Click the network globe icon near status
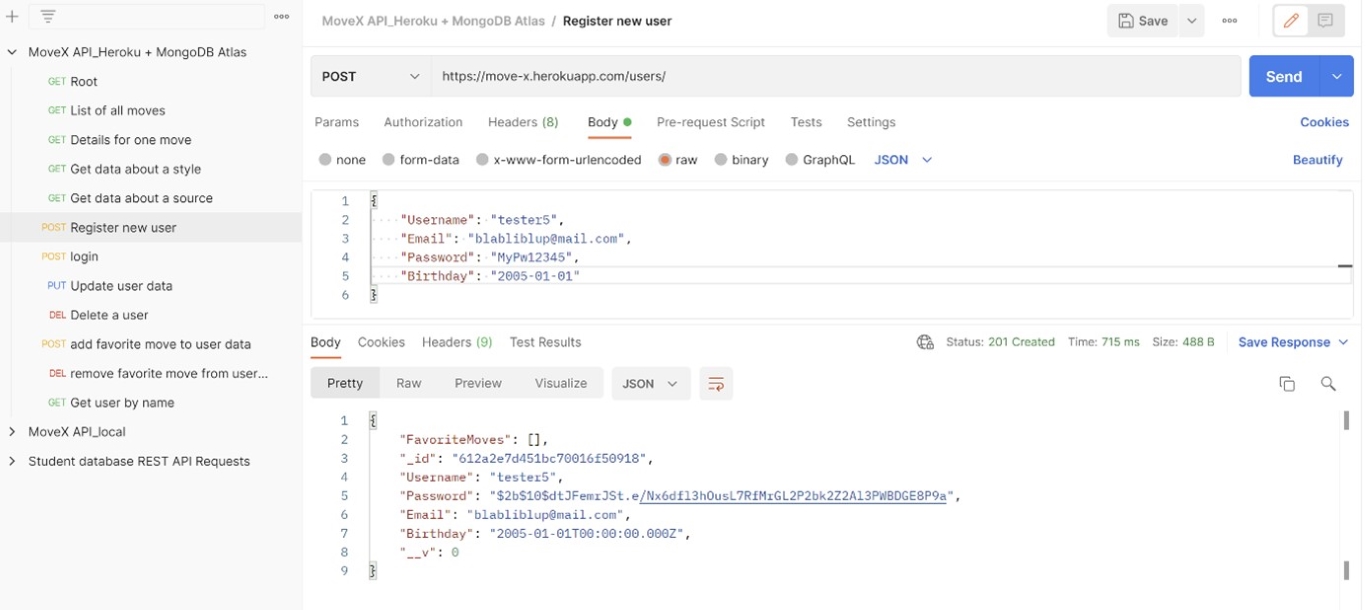 point(925,342)
